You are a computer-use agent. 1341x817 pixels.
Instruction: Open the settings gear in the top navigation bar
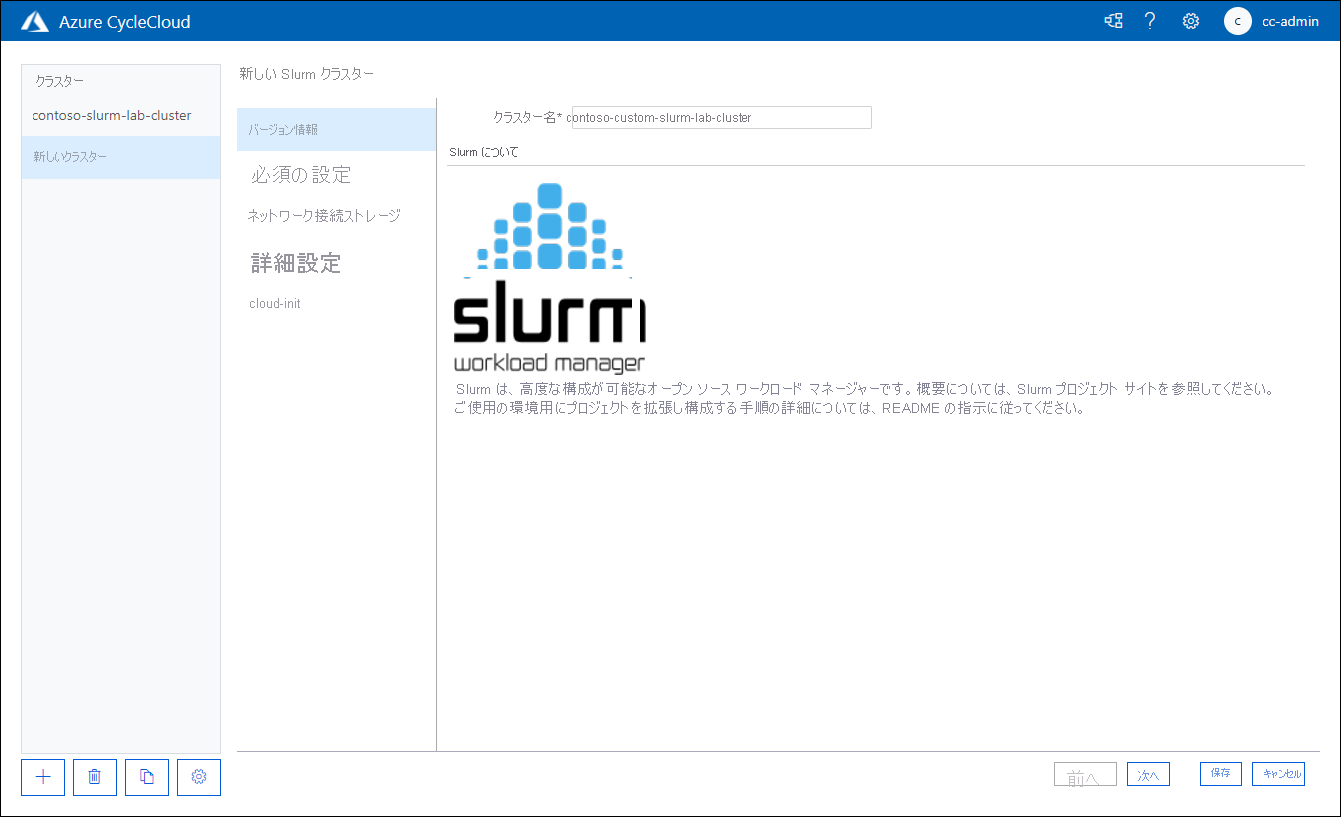1190,20
